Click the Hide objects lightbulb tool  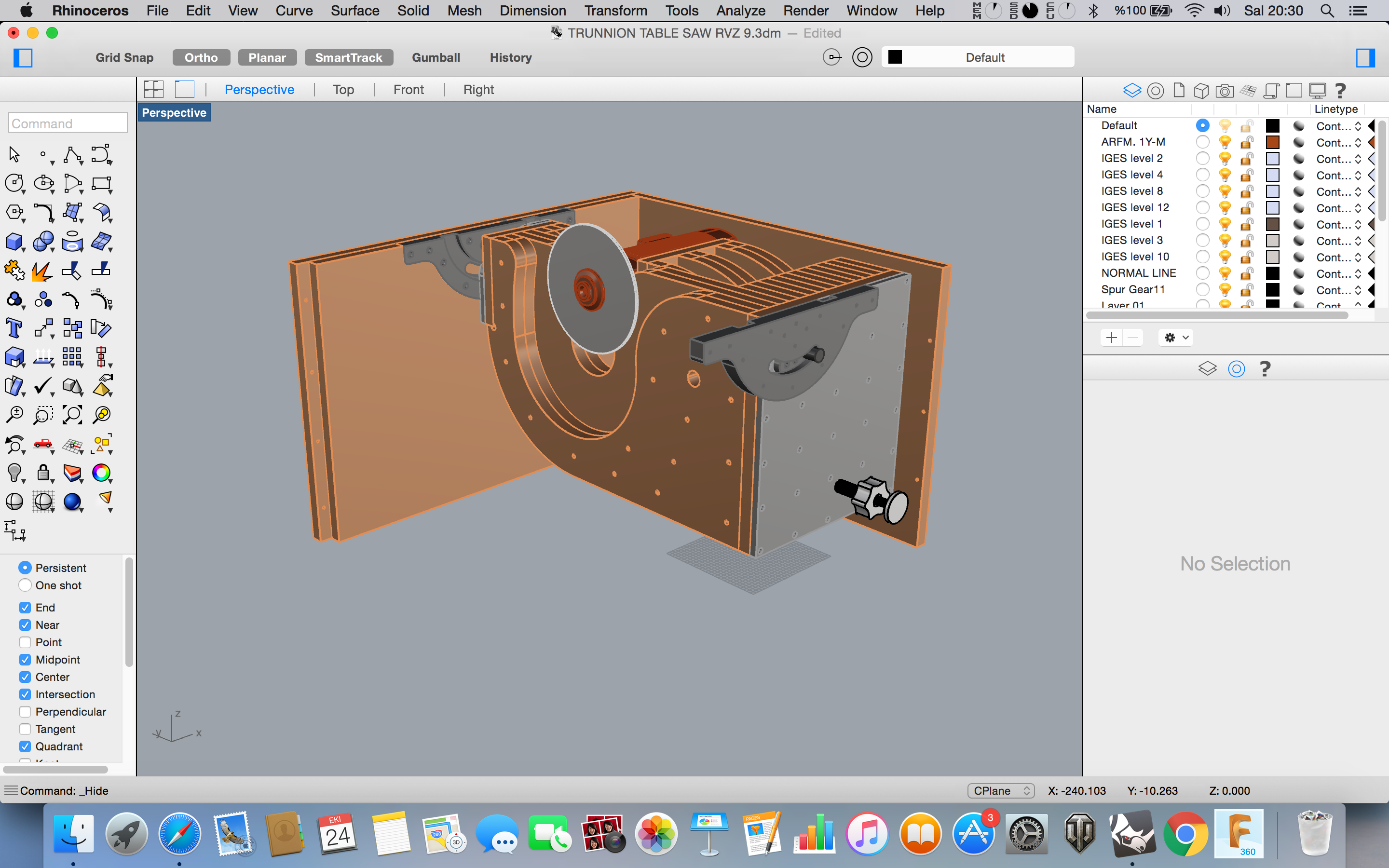pos(14,473)
